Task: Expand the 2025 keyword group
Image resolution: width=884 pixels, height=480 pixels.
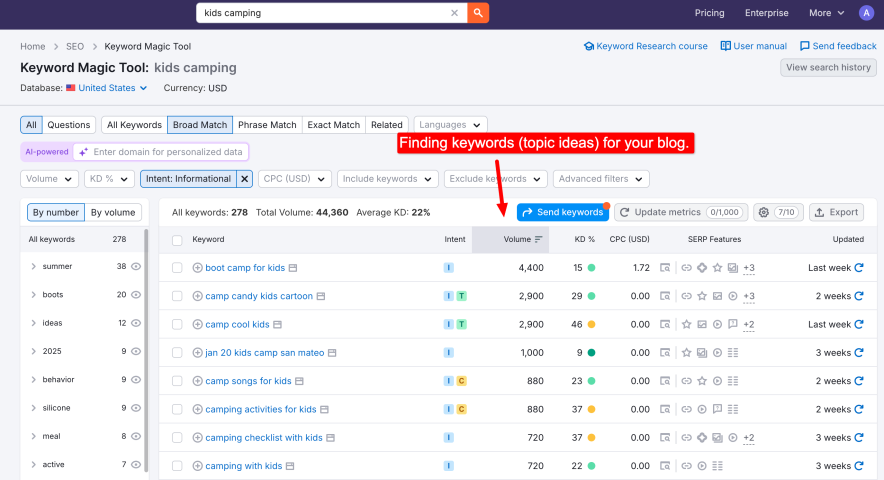Action: pos(34,351)
